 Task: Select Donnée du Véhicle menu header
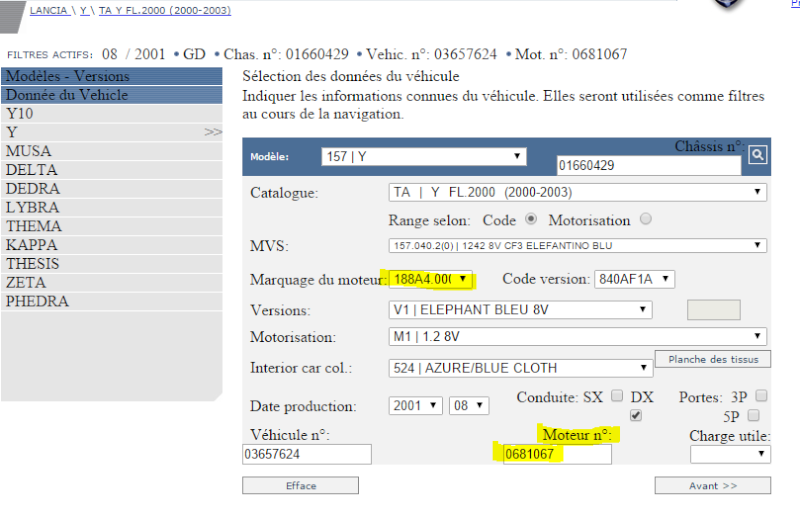pyautogui.click(x=112, y=95)
